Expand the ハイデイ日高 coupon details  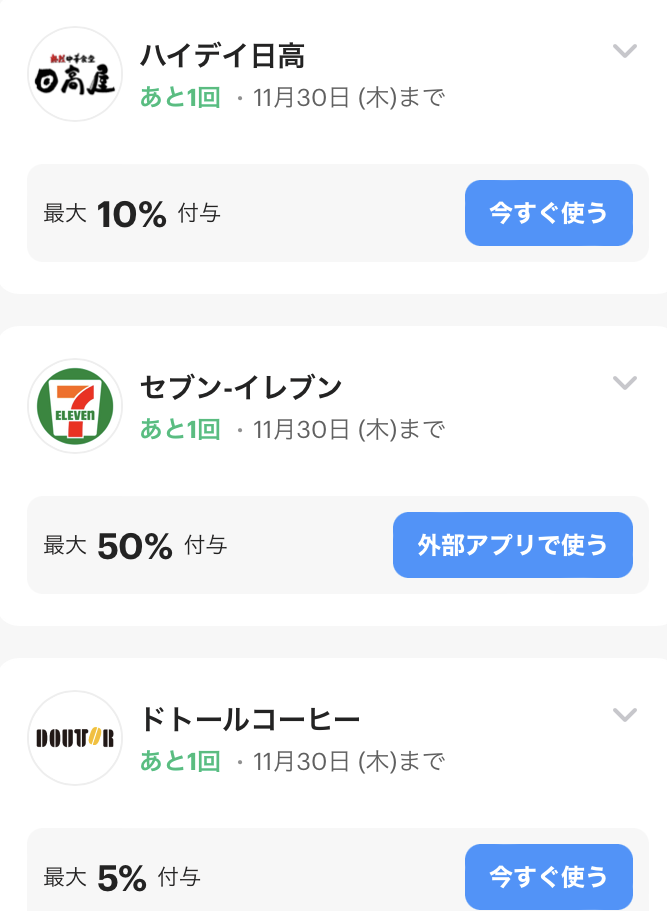coord(625,51)
